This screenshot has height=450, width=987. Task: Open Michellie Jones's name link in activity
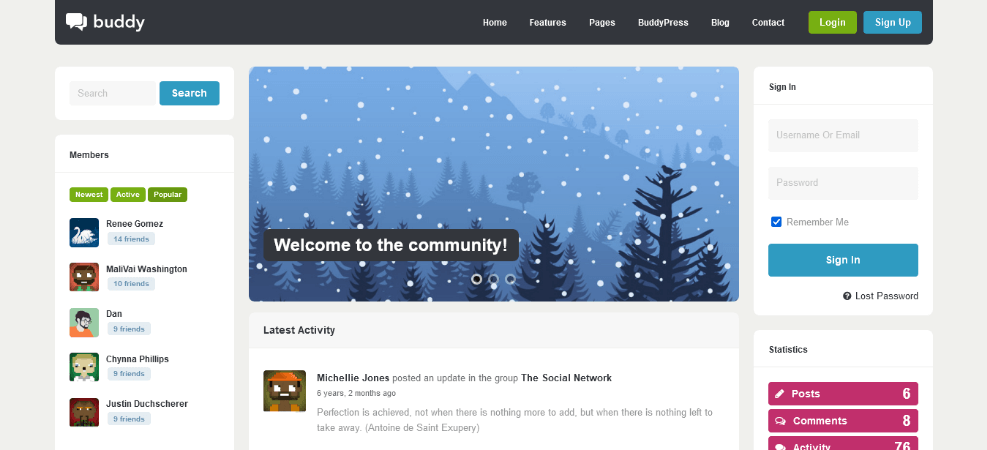click(353, 378)
